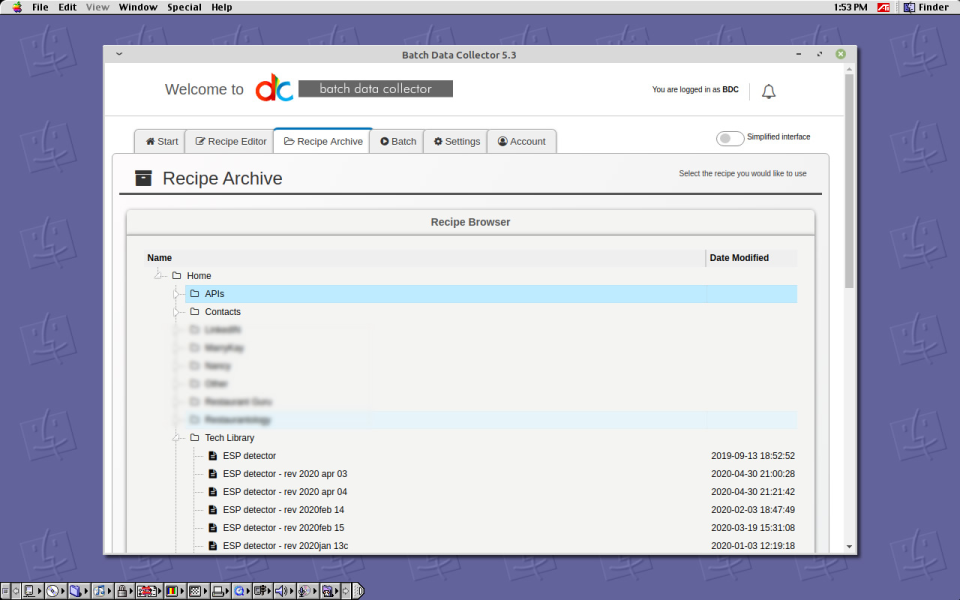Open the Special menu
This screenshot has width=960, height=600.
coord(184,7)
